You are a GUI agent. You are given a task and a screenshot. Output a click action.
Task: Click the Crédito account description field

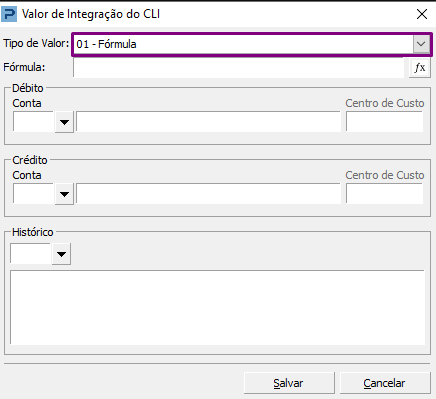coord(208,194)
